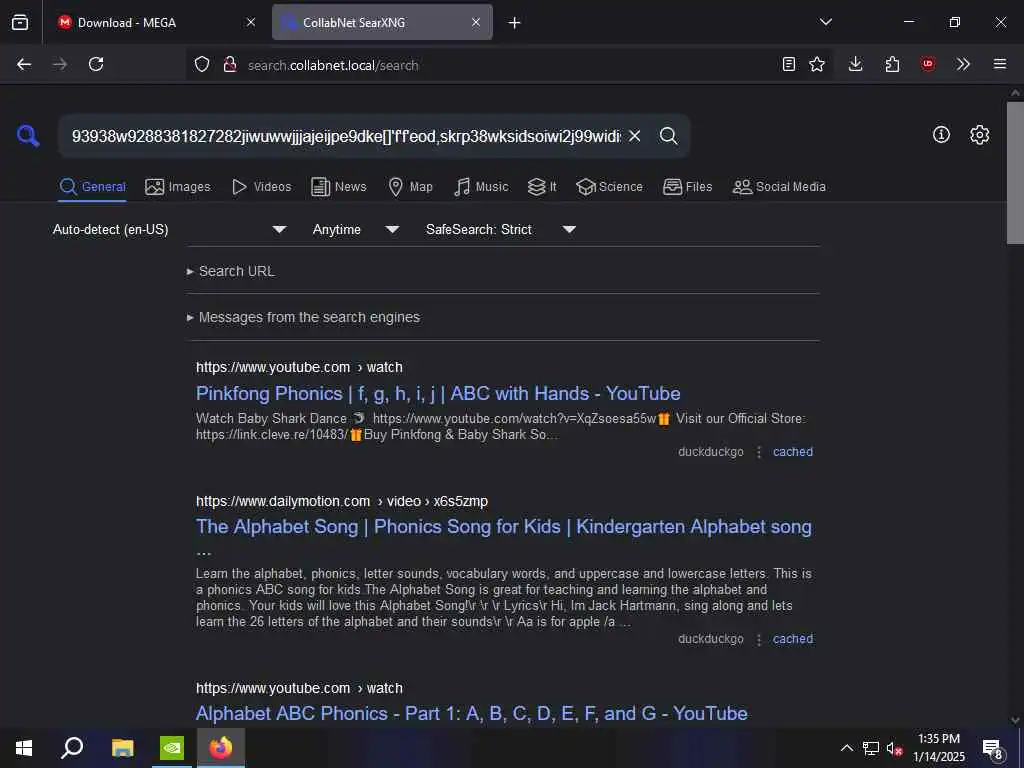Open the Auto-detect (en-US) language dropdown
This screenshot has height=768, width=1024.
point(169,229)
